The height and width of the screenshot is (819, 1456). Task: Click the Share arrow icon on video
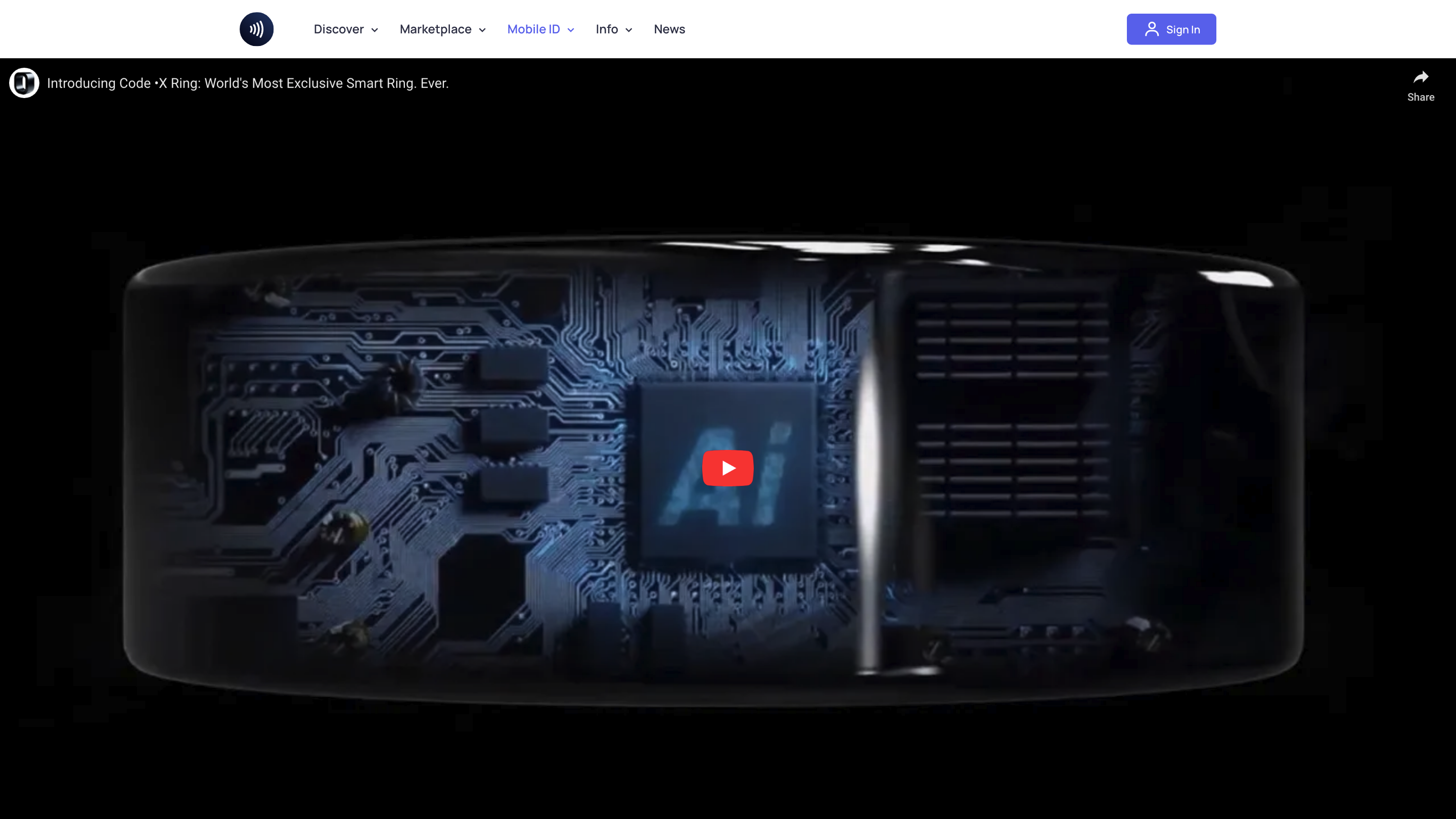click(x=1421, y=77)
